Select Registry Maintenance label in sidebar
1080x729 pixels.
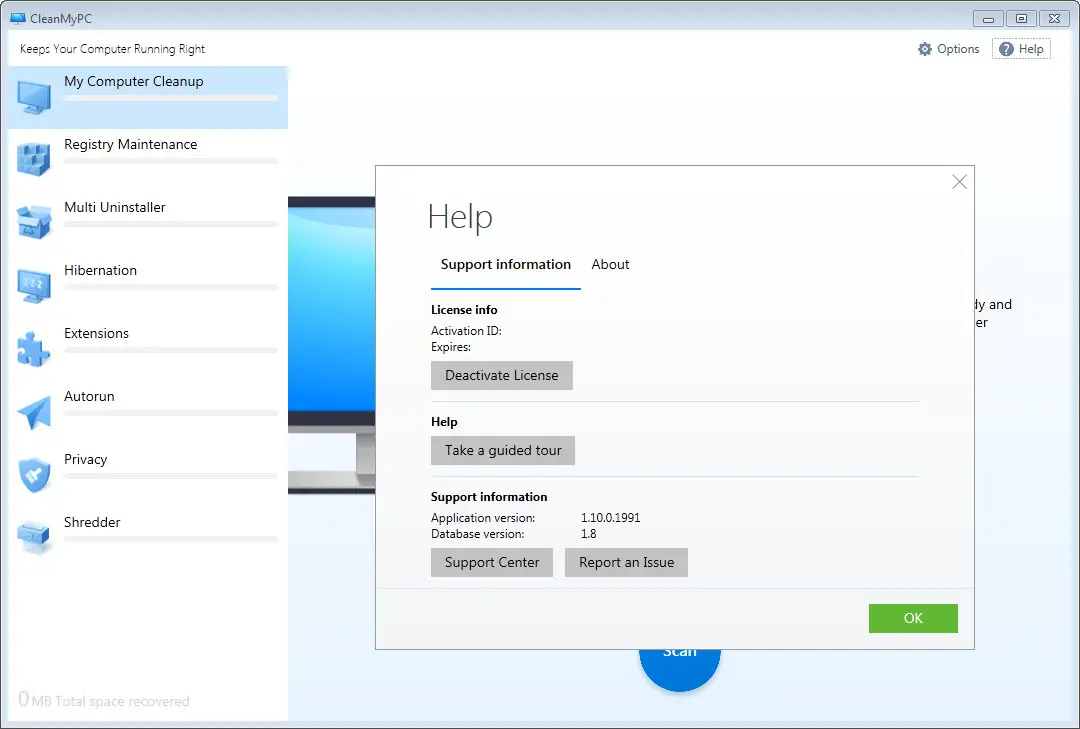[x=130, y=144]
